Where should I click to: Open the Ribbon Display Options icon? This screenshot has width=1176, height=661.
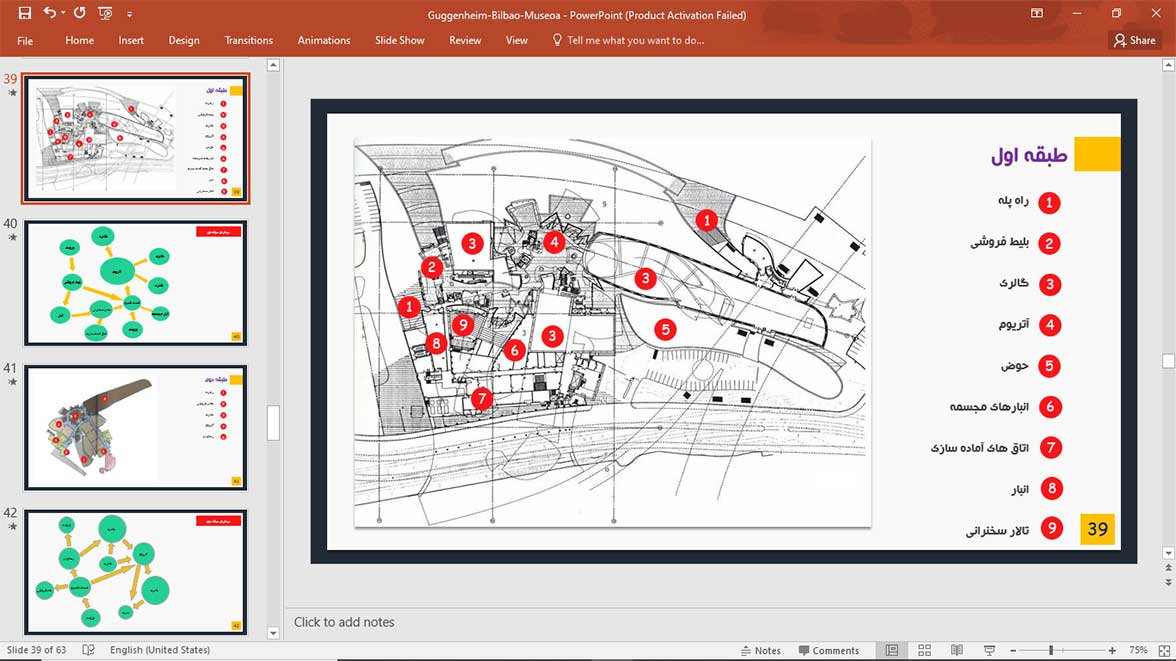pyautogui.click(x=1036, y=13)
